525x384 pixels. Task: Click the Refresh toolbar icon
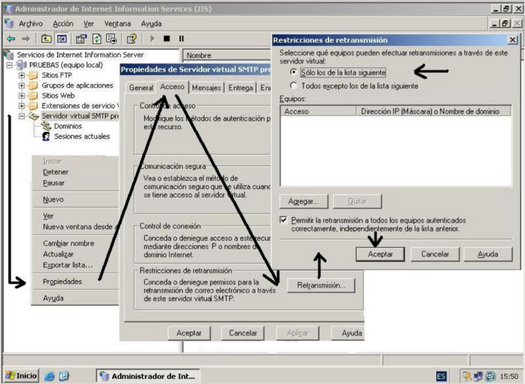click(97, 39)
